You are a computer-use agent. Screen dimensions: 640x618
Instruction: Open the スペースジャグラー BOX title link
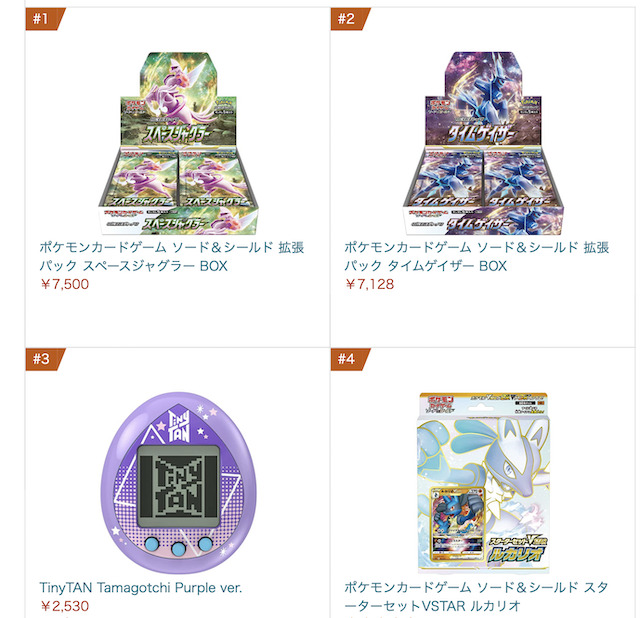(x=172, y=256)
